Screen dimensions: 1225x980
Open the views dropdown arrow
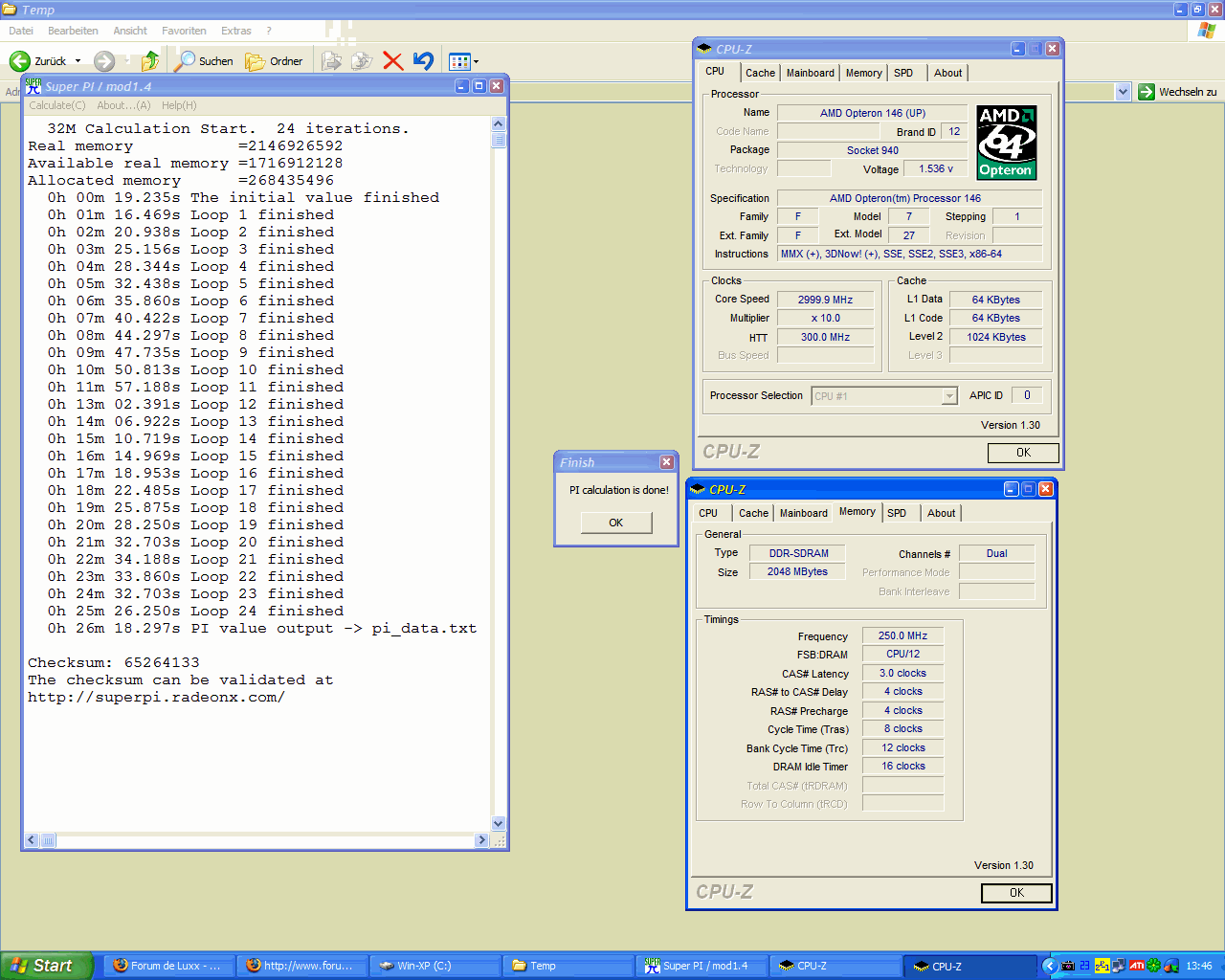(476, 62)
